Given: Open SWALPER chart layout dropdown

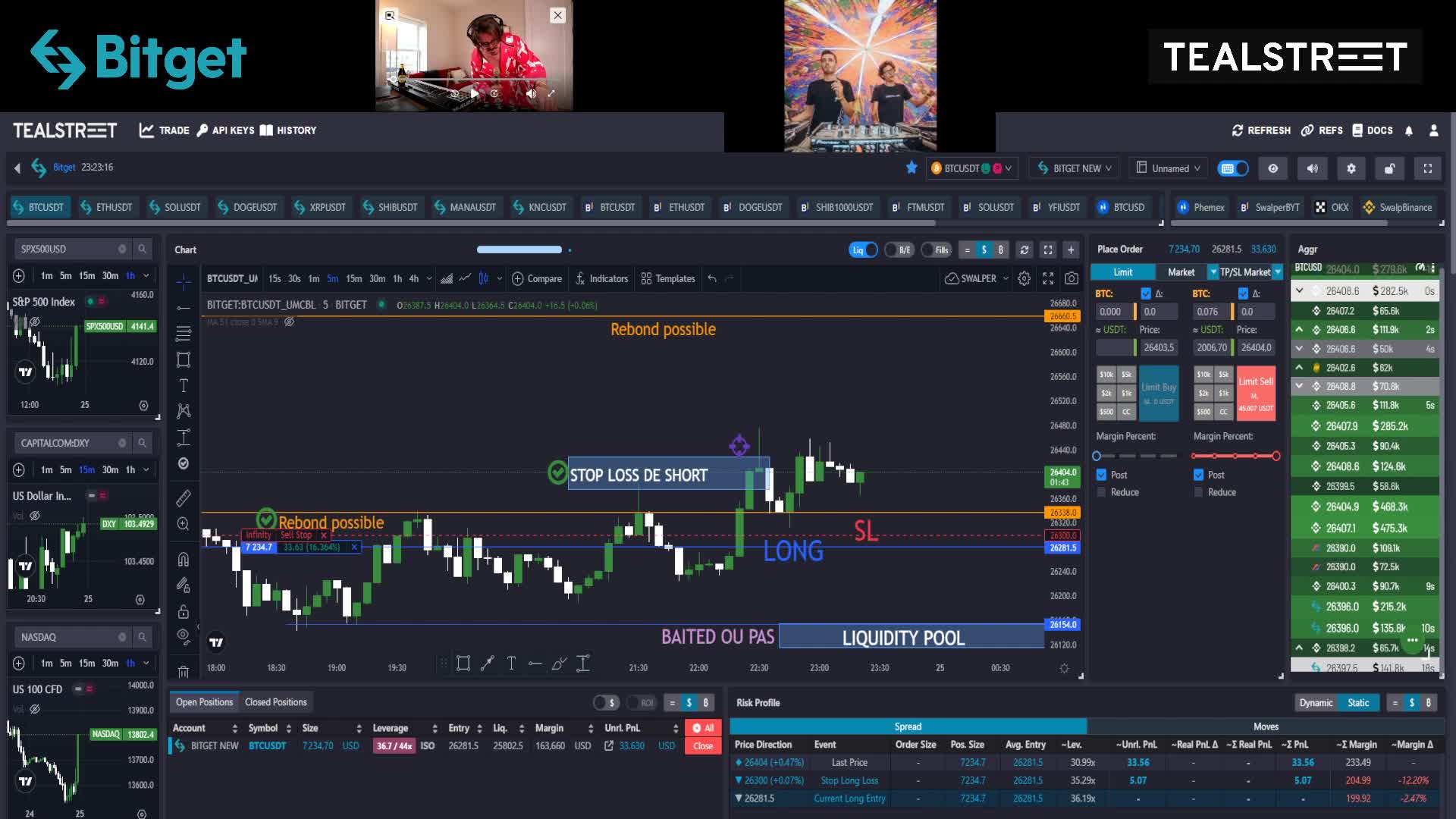Looking at the screenshot, I should 977,278.
